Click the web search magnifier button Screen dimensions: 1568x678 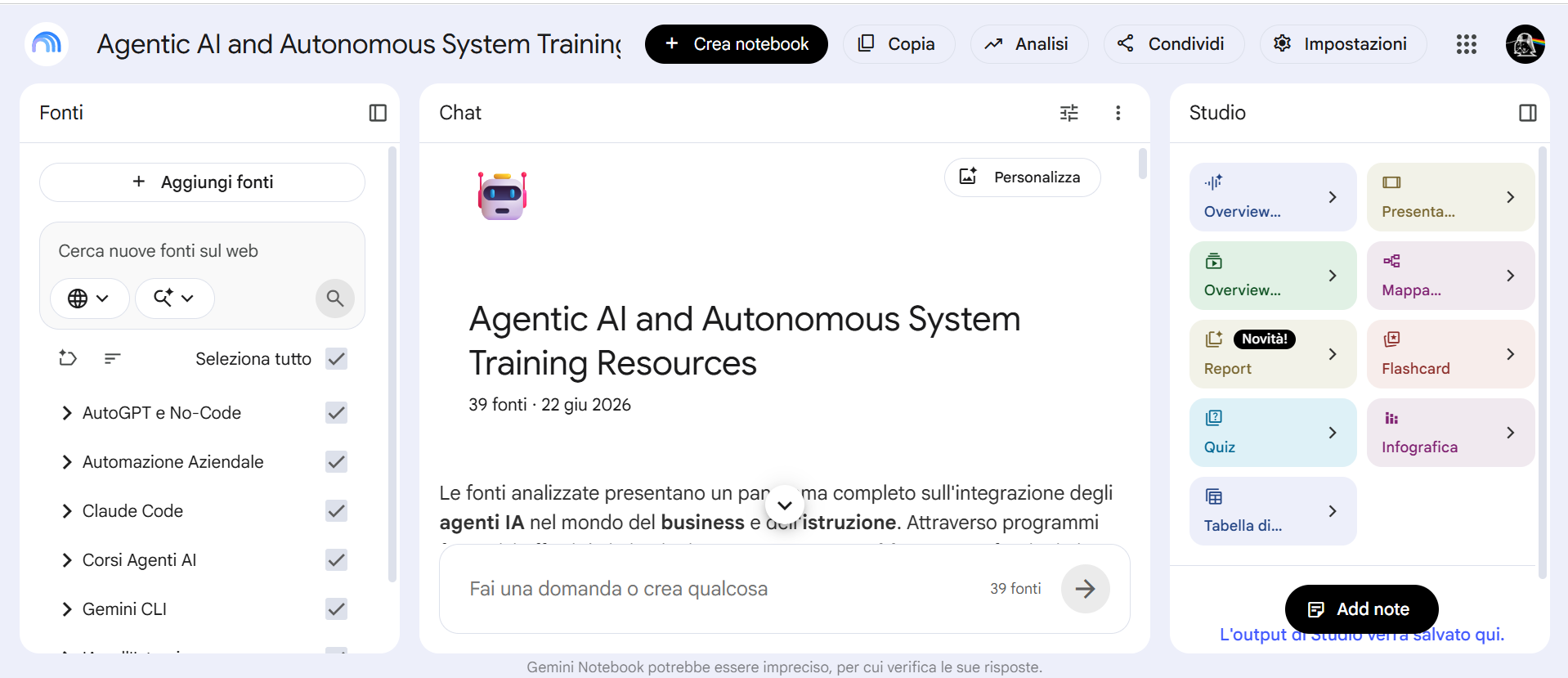click(x=335, y=299)
